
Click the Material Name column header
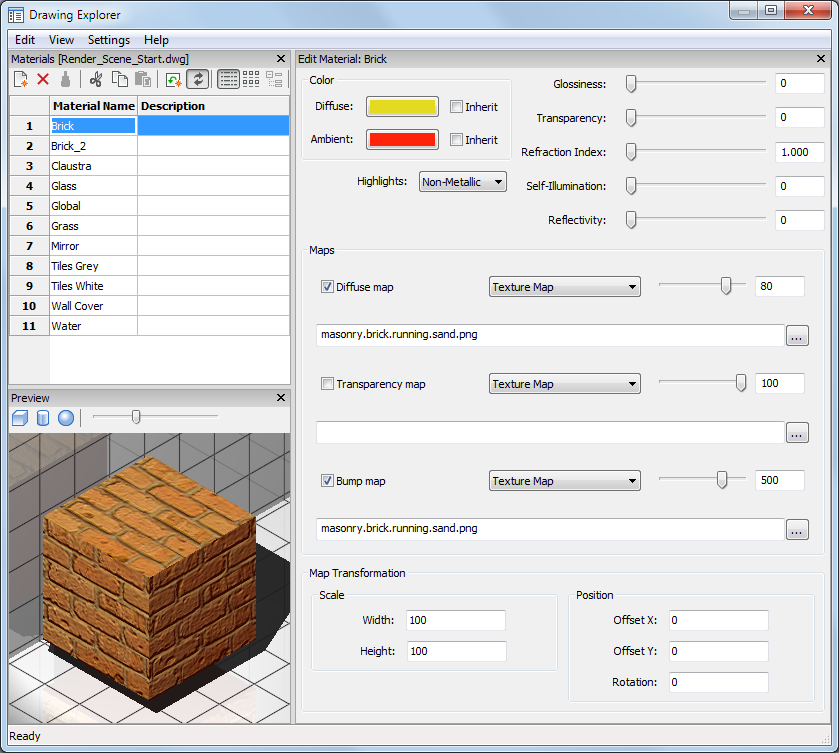(x=94, y=106)
